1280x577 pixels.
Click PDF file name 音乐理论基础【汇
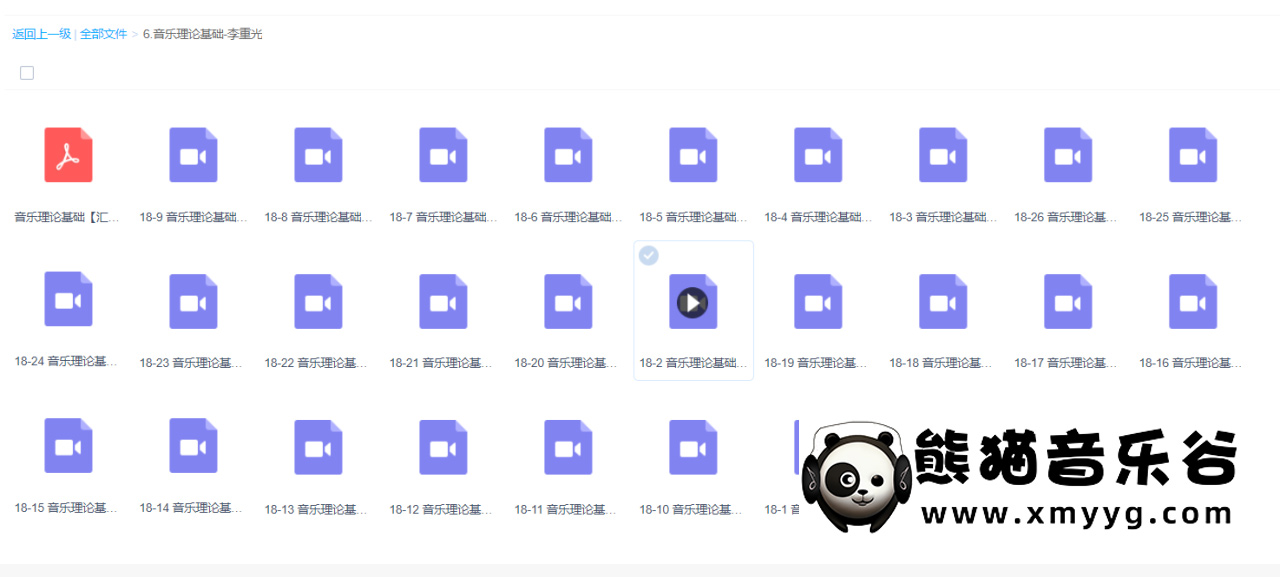click(68, 217)
